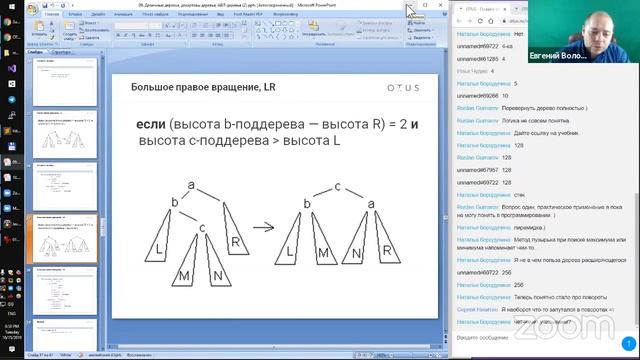The width and height of the screenshot is (640, 360).
Task: Decrease font size with the smaller A icon
Action: (173, 26)
